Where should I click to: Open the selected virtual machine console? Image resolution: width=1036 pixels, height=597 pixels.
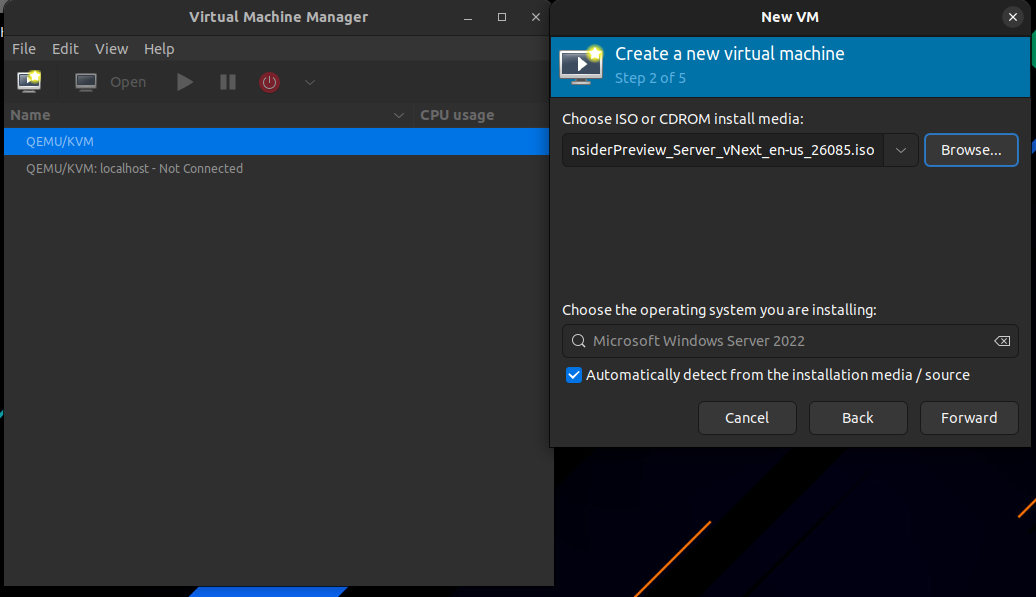pyautogui.click(x=110, y=82)
